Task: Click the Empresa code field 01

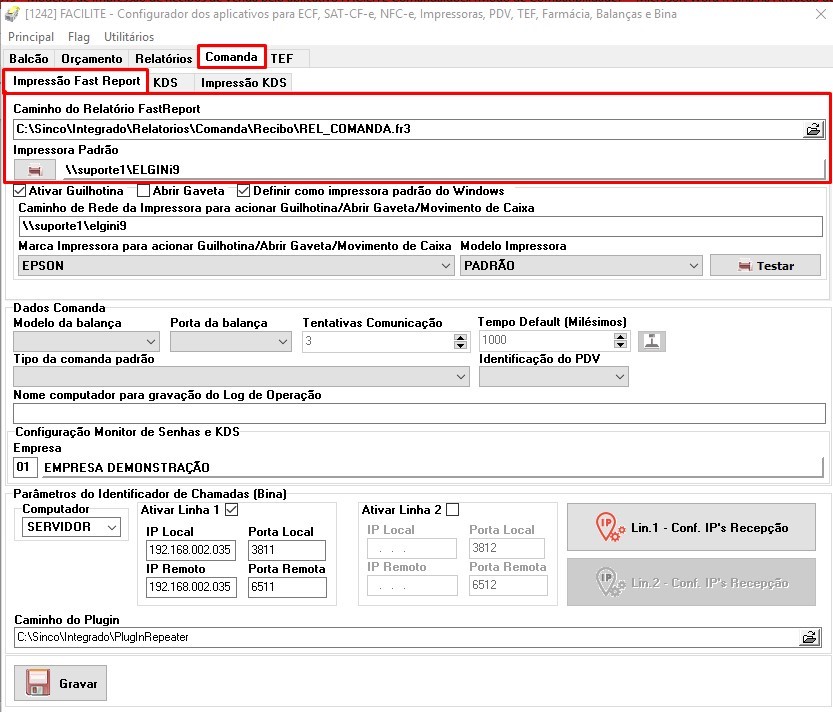Action: 25,468
